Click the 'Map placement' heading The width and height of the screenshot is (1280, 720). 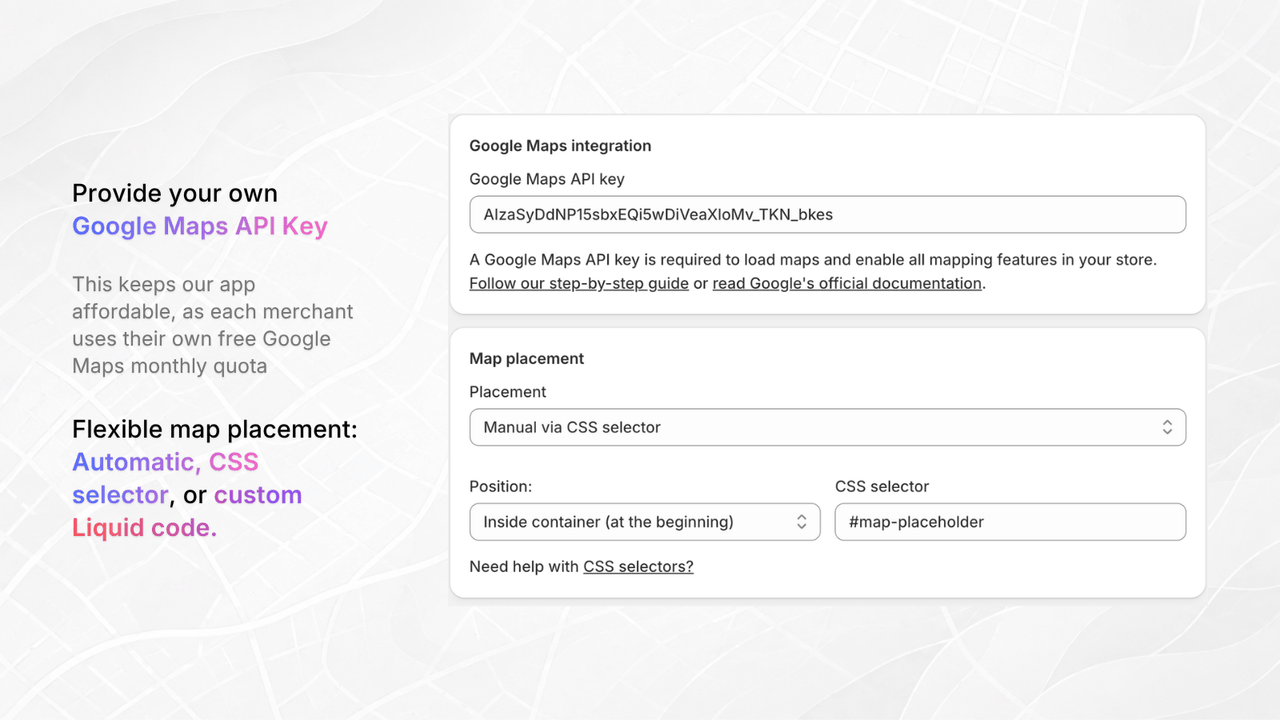527,358
